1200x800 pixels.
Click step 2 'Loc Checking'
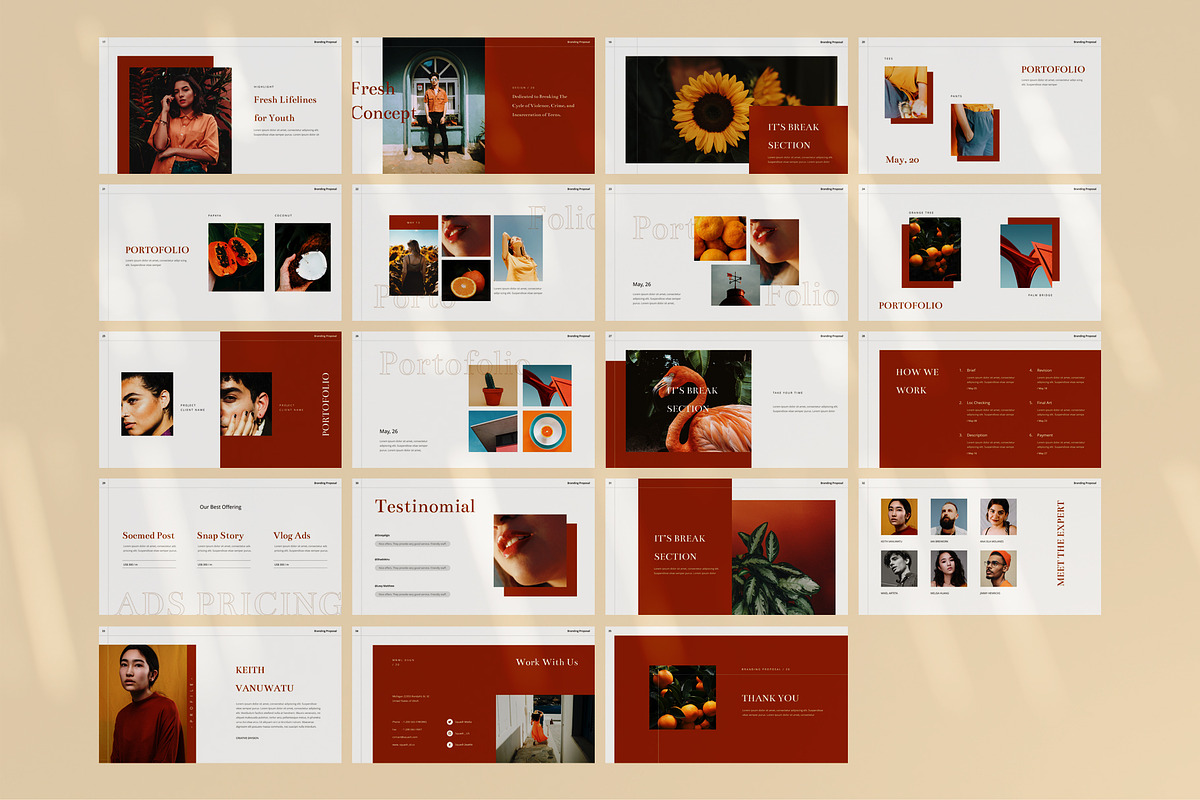tap(976, 403)
